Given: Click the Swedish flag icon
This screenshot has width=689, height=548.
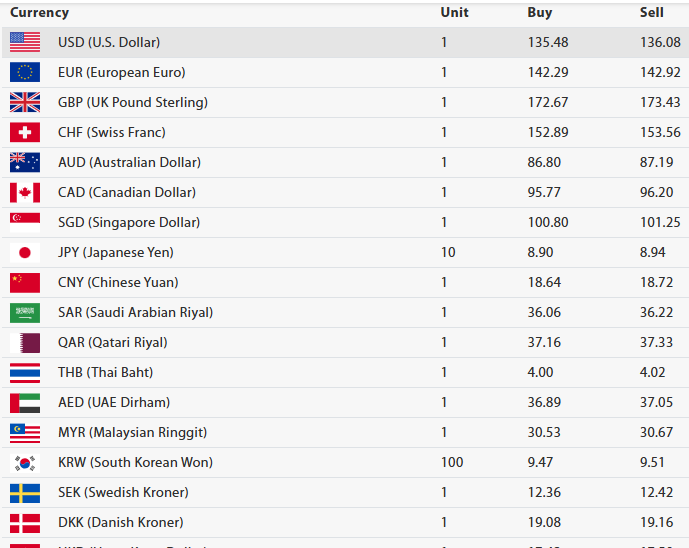Looking at the screenshot, I should (x=25, y=492).
